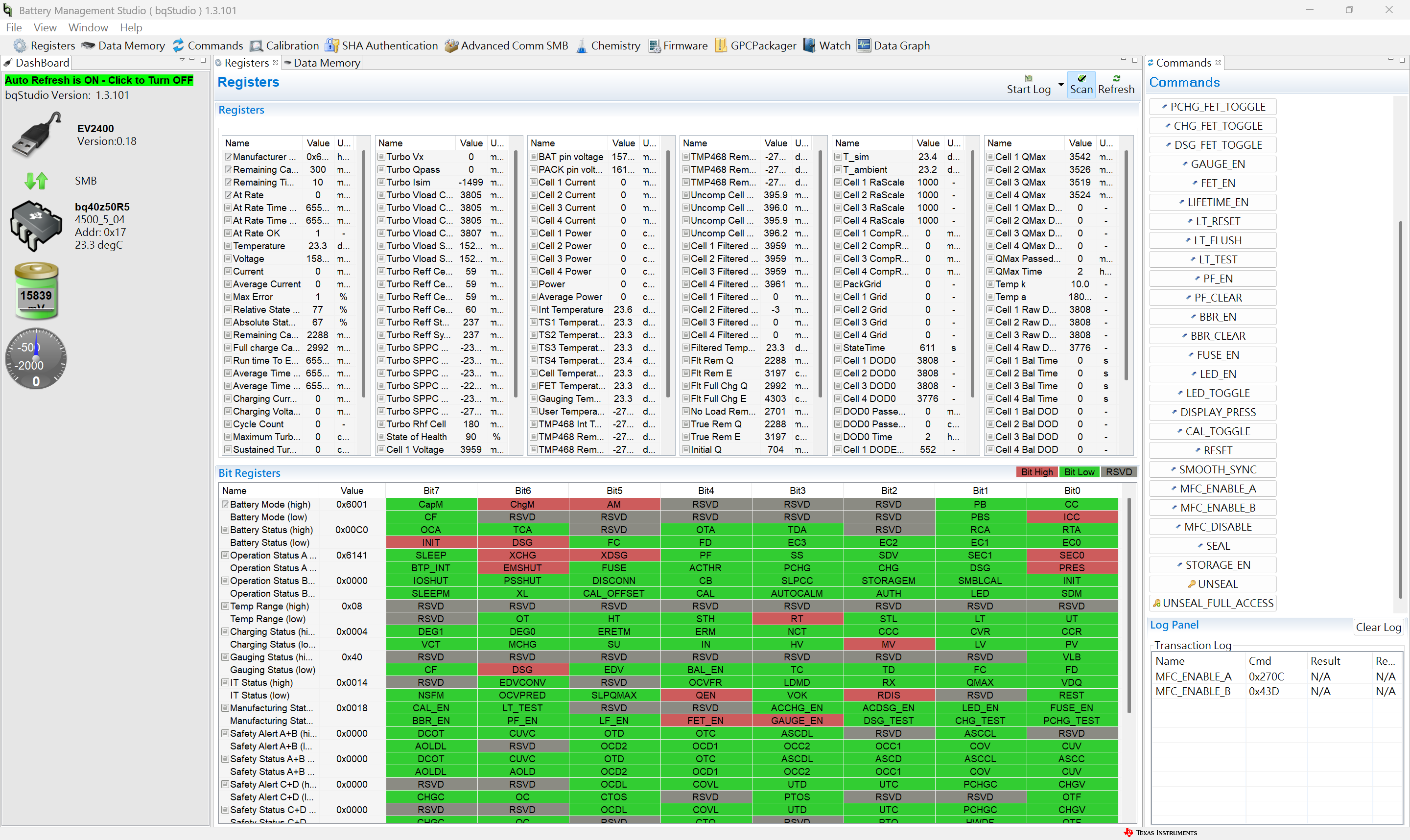Click the bq40z50R5 chip icon
The image size is (1410, 840).
[36, 226]
